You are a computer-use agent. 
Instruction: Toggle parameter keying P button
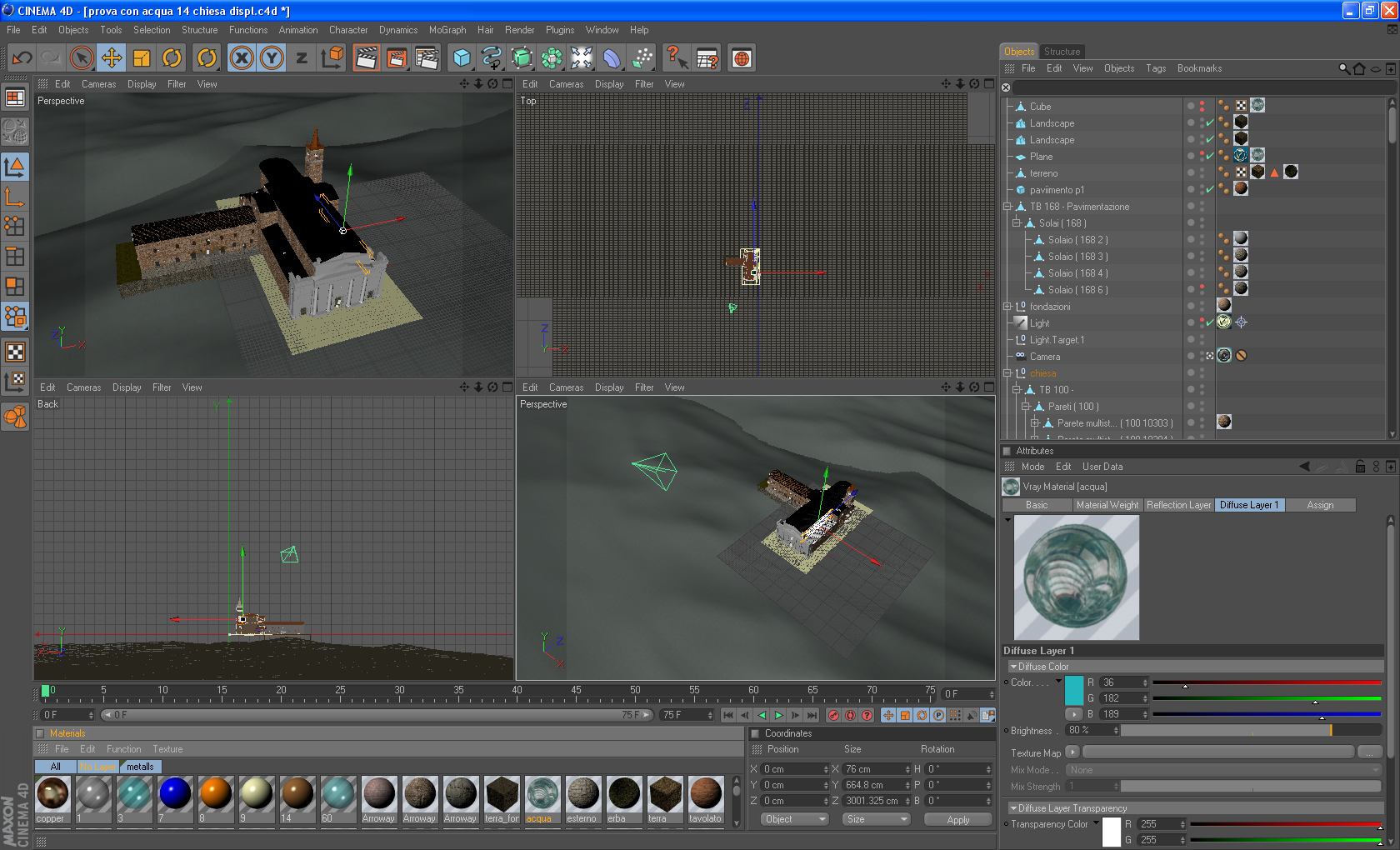938,715
